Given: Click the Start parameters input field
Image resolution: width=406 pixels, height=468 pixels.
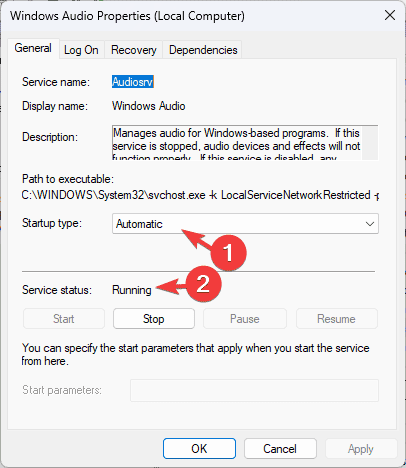Looking at the screenshot, I should pos(254,390).
